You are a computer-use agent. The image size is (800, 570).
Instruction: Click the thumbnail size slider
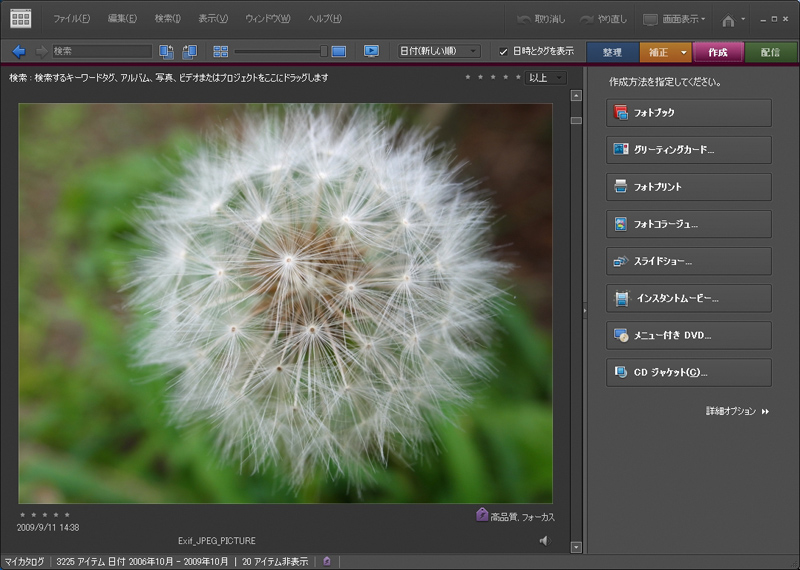coord(280,51)
